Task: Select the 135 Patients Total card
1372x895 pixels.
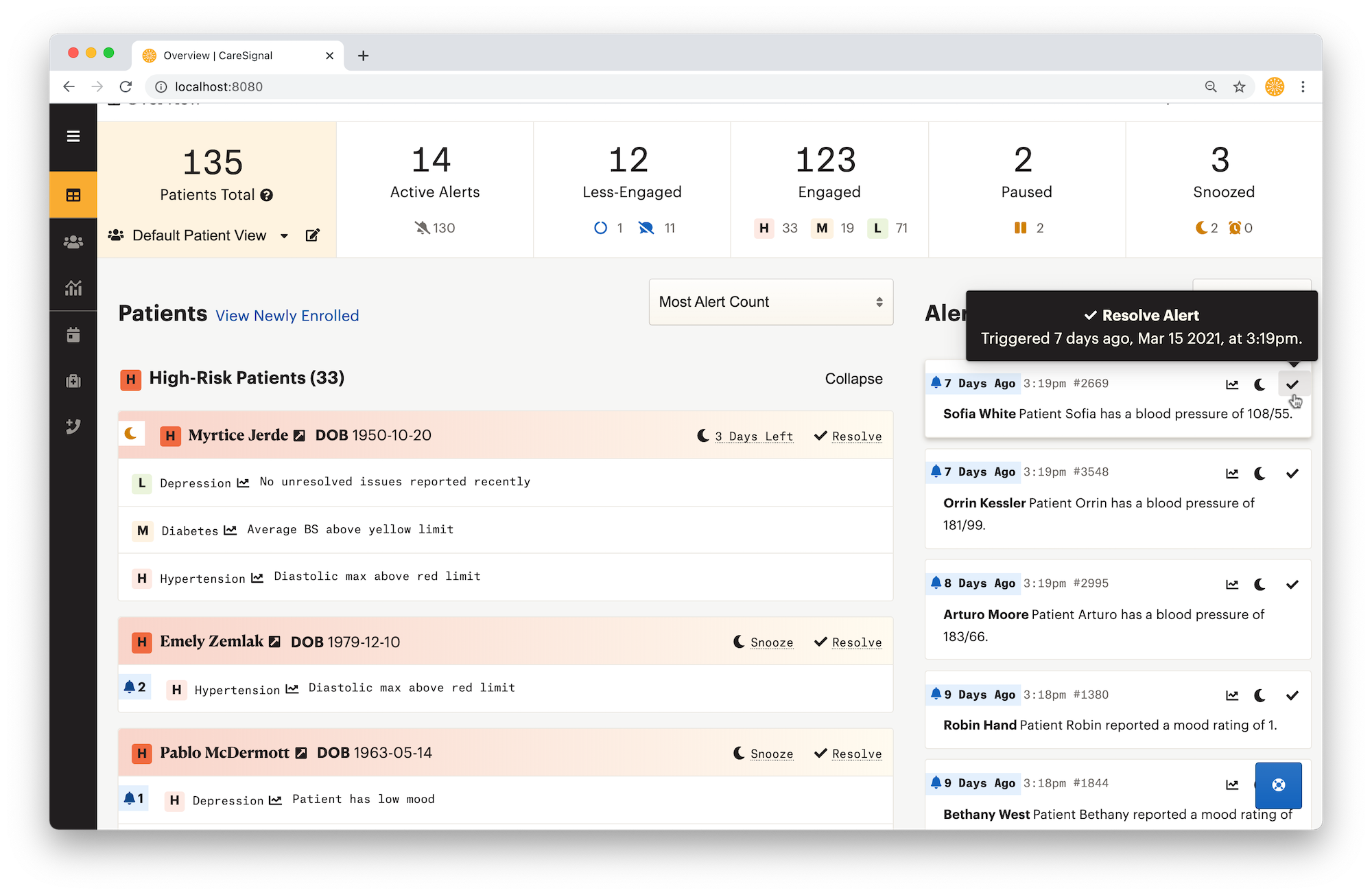Action: (217, 190)
